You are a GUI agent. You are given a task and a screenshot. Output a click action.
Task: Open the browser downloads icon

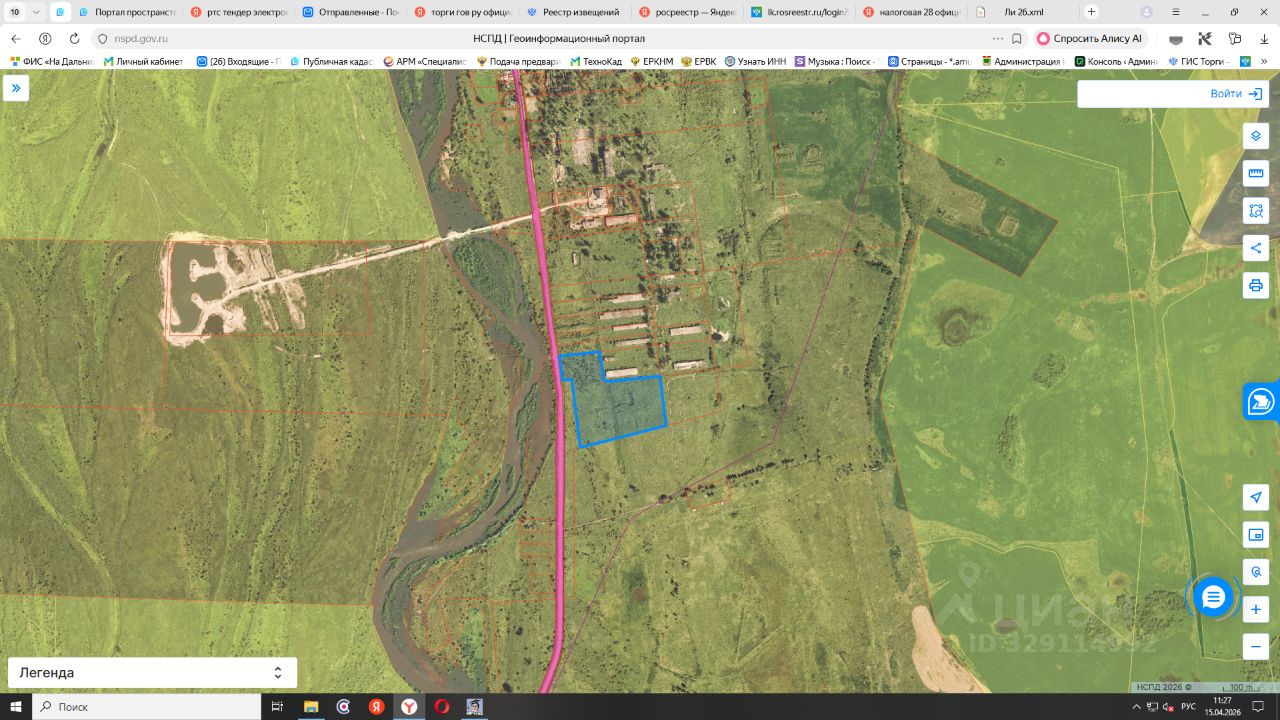[1264, 38]
